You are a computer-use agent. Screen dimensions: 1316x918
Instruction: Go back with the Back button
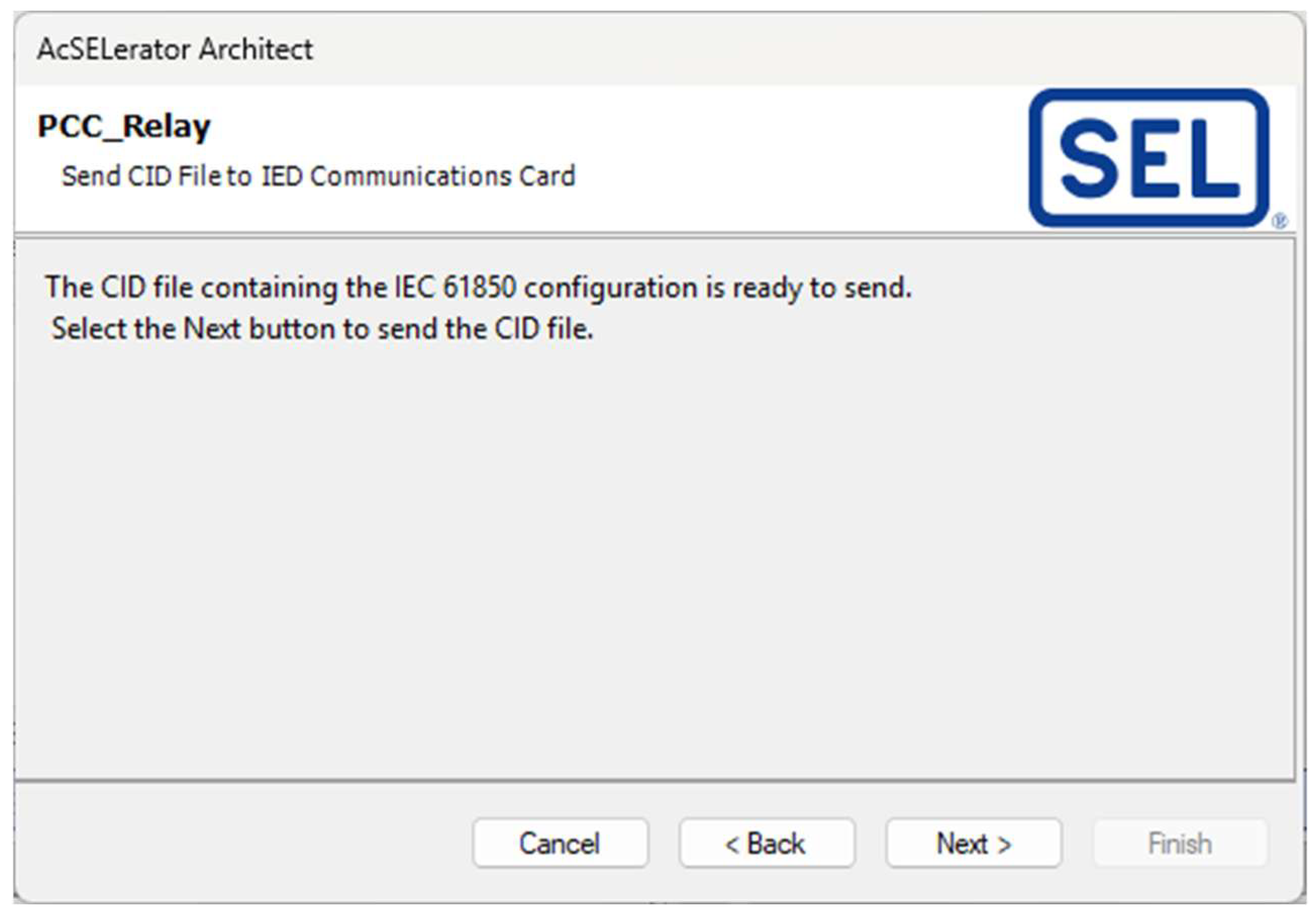767,843
